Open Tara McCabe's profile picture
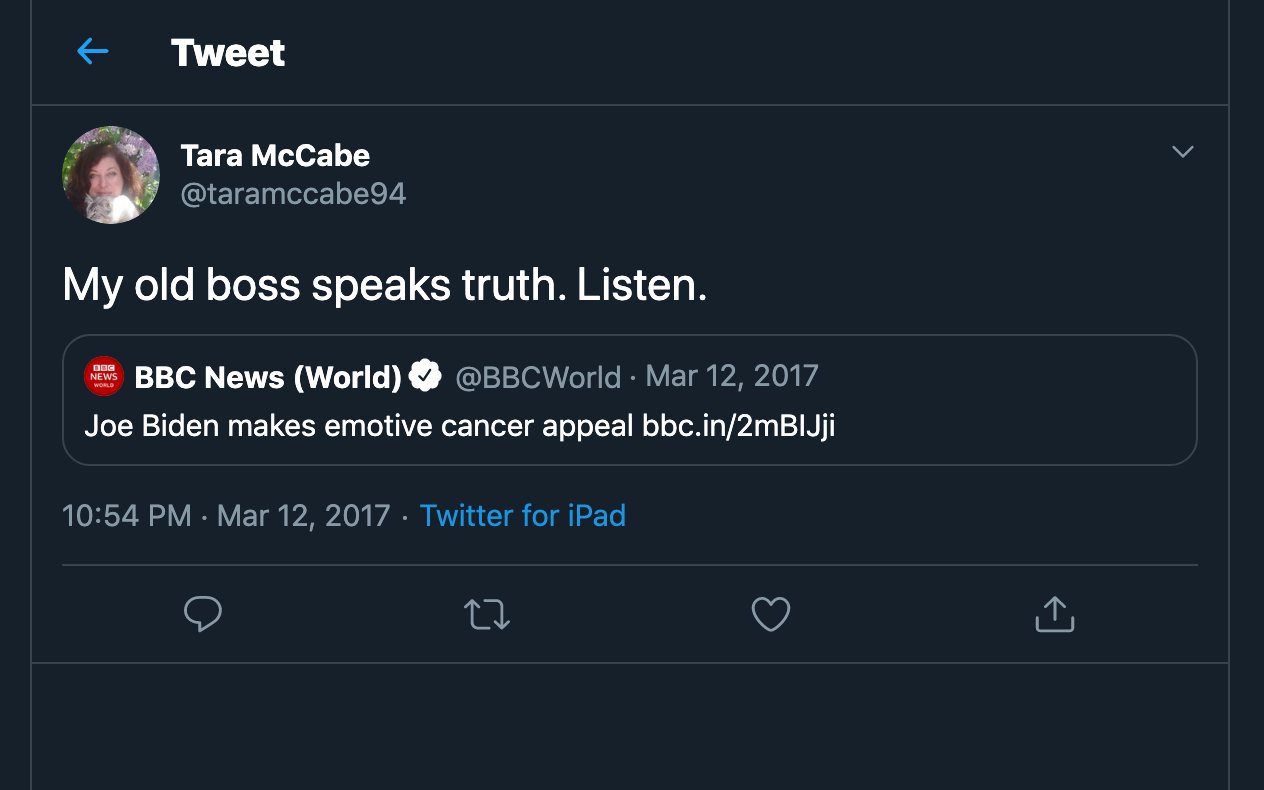 click(111, 175)
